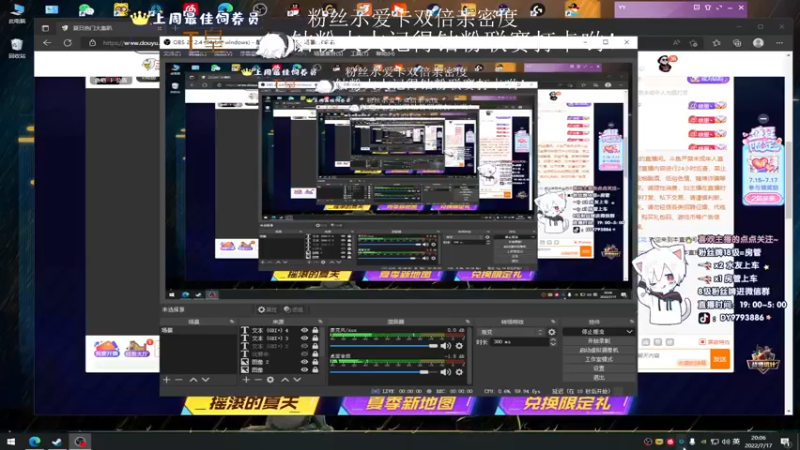Add a new scene with the plus button
Image resolution: width=800 pixels, height=450 pixels.
[x=166, y=380]
